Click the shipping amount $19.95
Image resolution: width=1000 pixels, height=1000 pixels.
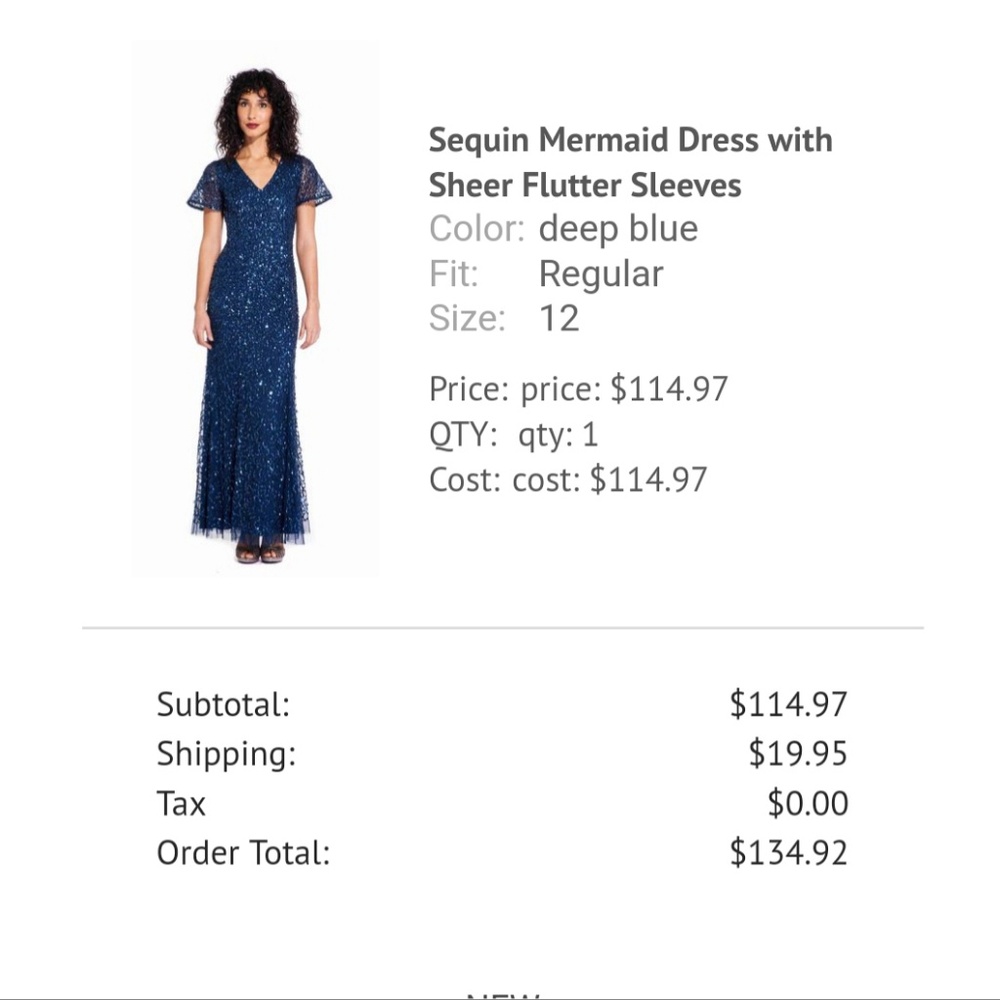pos(798,754)
